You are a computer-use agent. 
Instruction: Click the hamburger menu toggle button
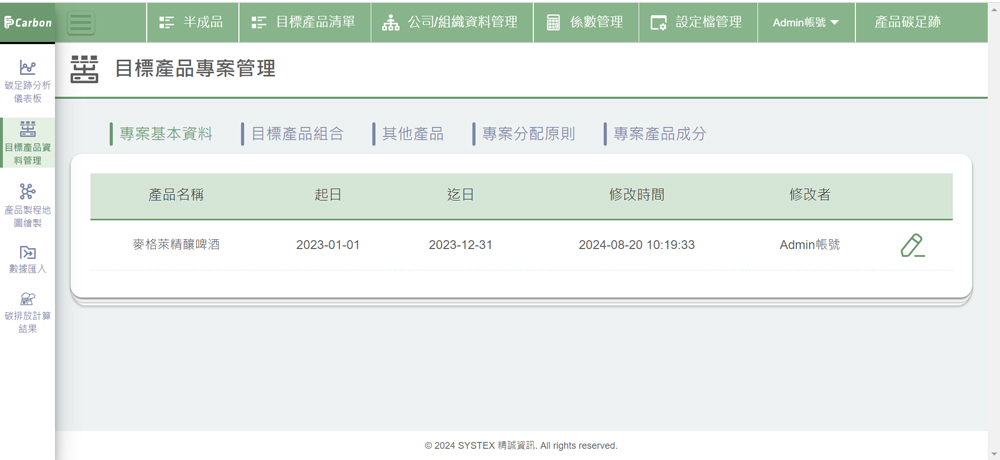pos(81,22)
